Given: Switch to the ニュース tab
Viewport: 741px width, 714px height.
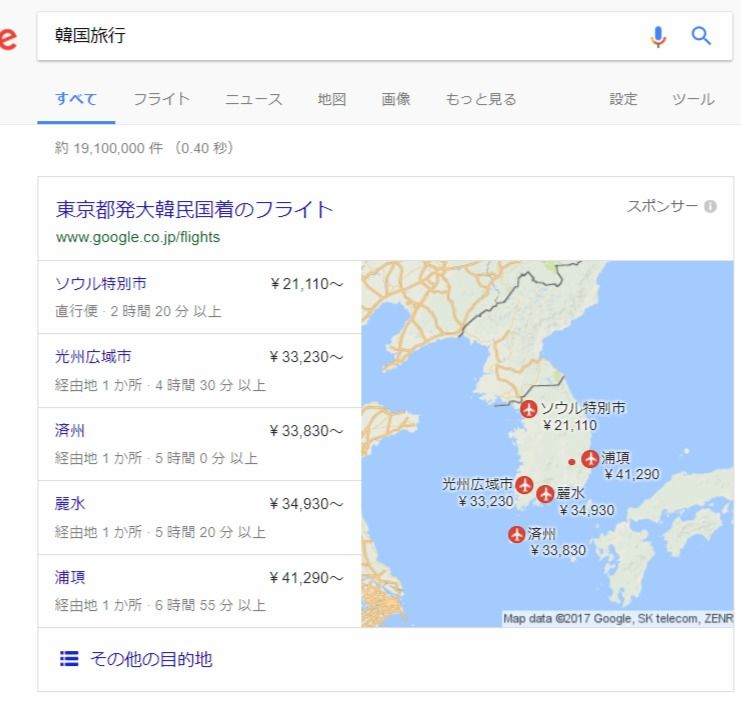Looking at the screenshot, I should pos(253,99).
